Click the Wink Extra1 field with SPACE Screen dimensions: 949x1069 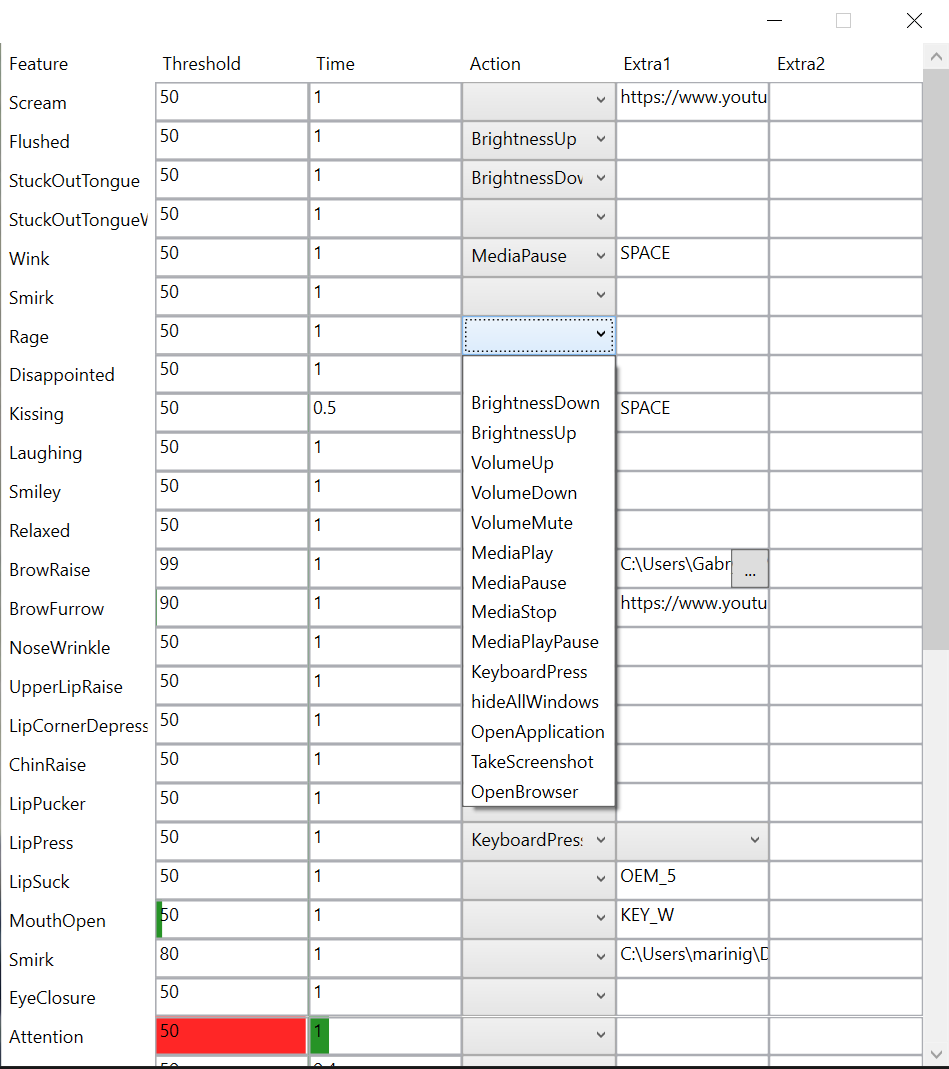click(692, 257)
